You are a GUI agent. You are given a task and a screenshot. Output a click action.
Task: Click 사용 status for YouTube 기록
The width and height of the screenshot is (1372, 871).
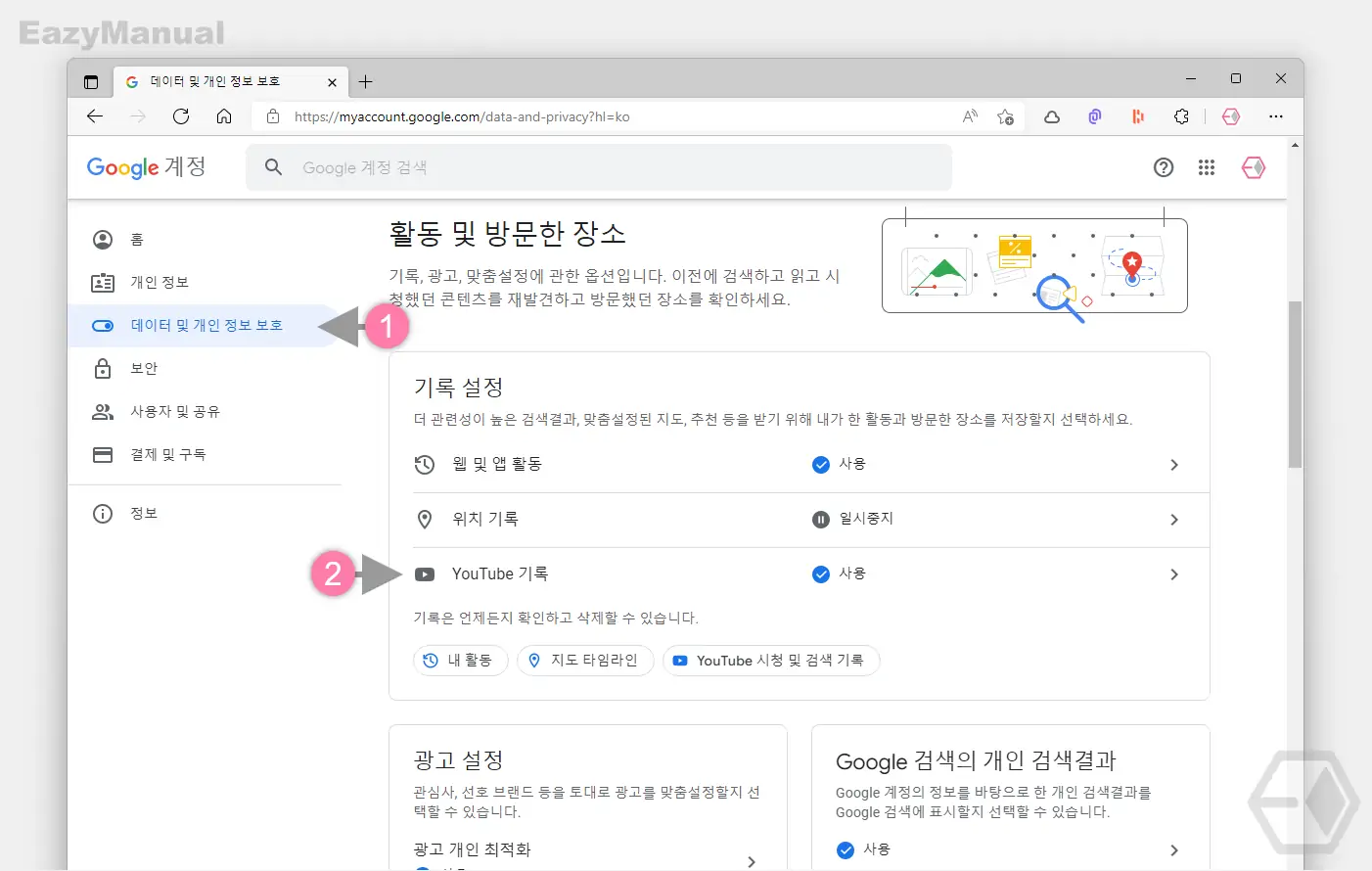(839, 574)
